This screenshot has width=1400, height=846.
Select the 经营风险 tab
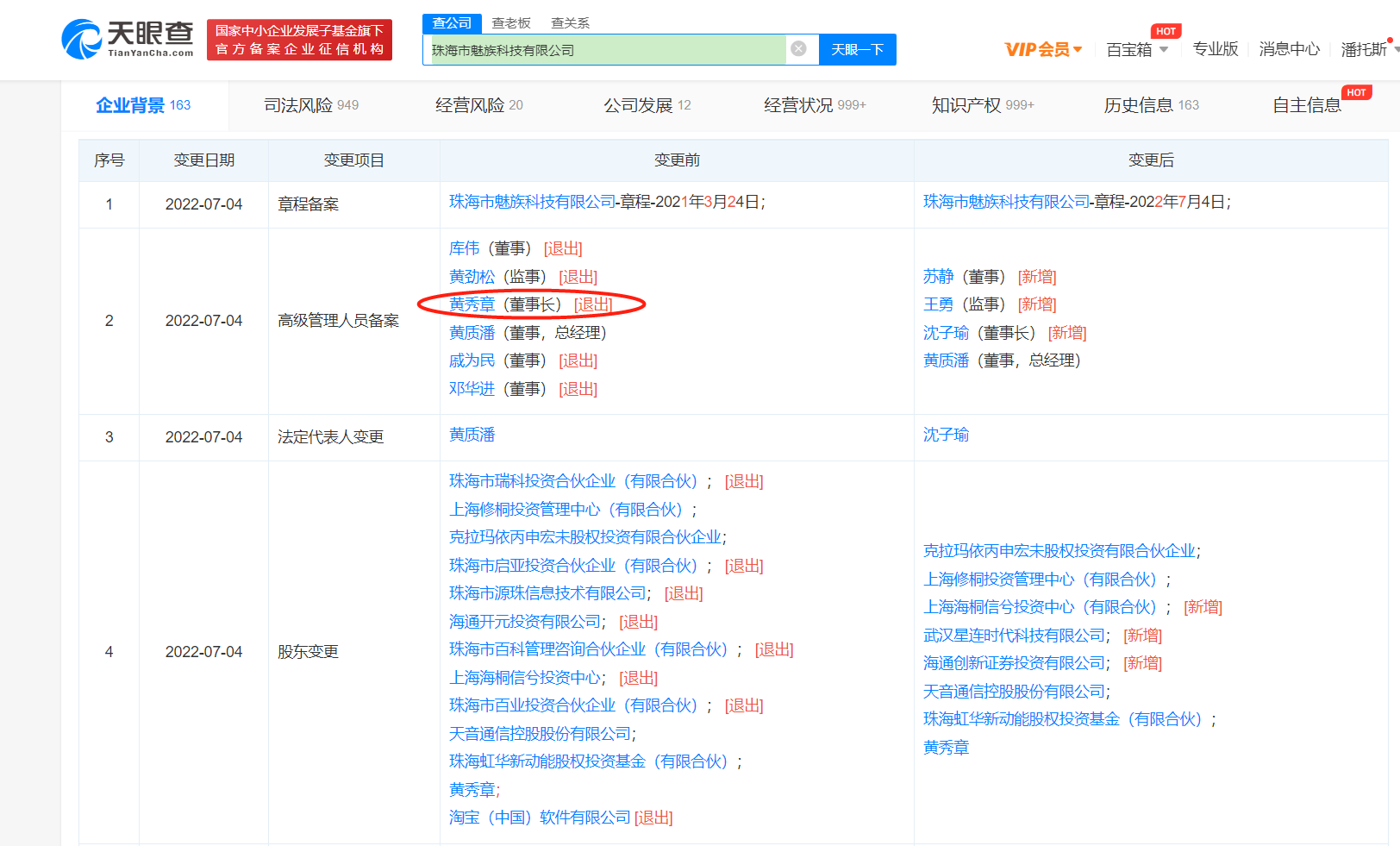[479, 105]
